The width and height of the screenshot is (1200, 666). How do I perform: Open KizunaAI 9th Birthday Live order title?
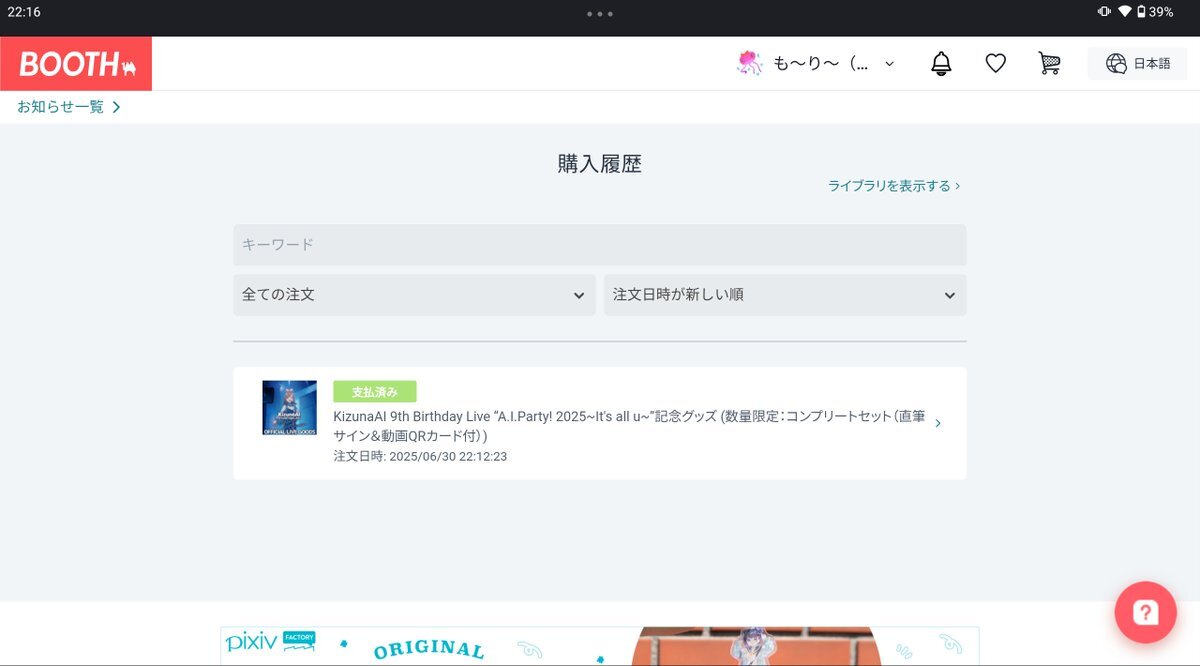tap(630, 426)
